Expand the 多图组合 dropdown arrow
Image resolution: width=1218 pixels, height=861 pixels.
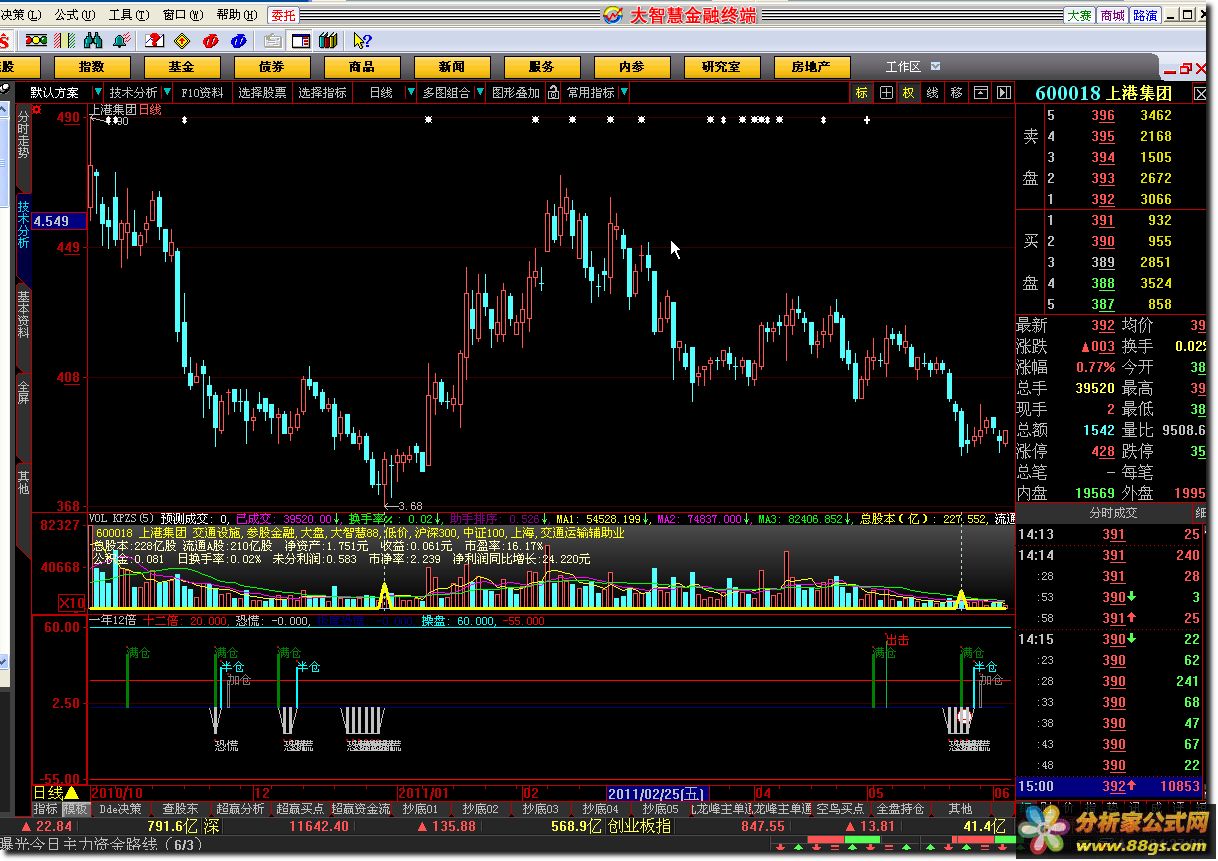click(480, 92)
